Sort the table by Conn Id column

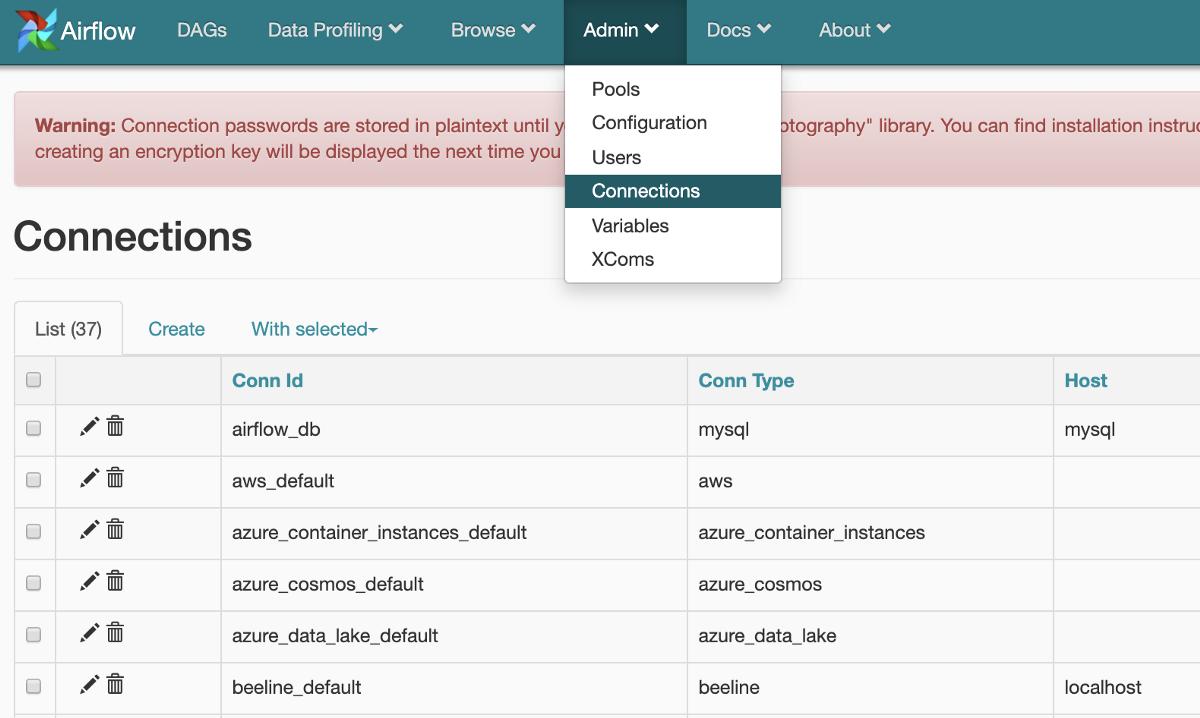coord(267,380)
